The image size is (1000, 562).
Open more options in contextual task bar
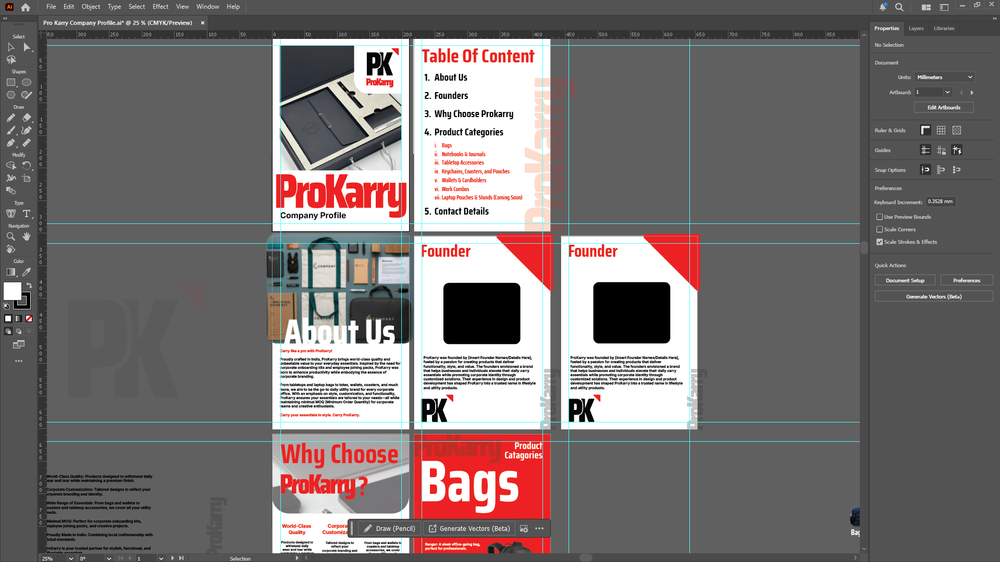(540, 528)
